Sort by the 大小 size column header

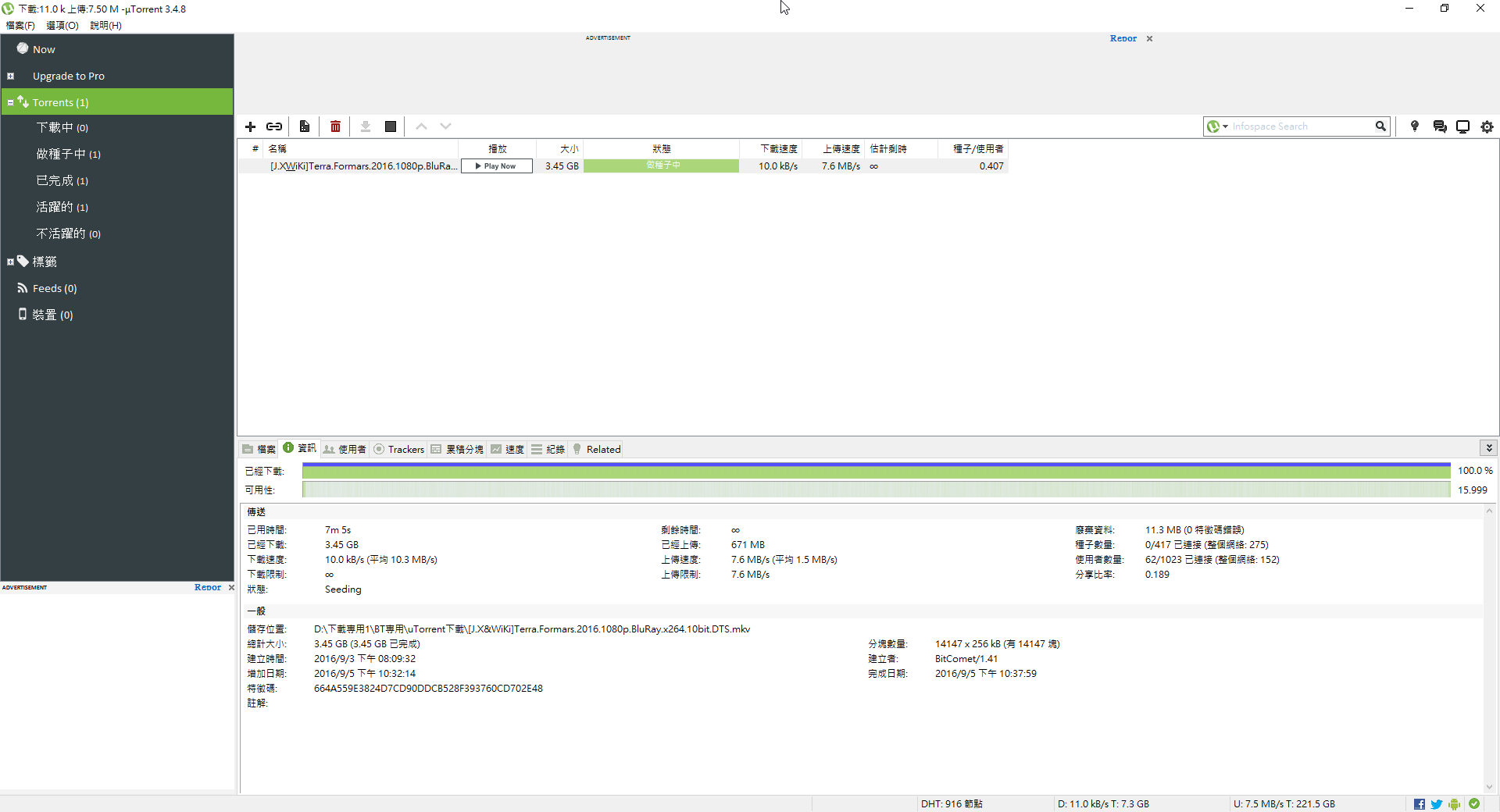pos(560,148)
